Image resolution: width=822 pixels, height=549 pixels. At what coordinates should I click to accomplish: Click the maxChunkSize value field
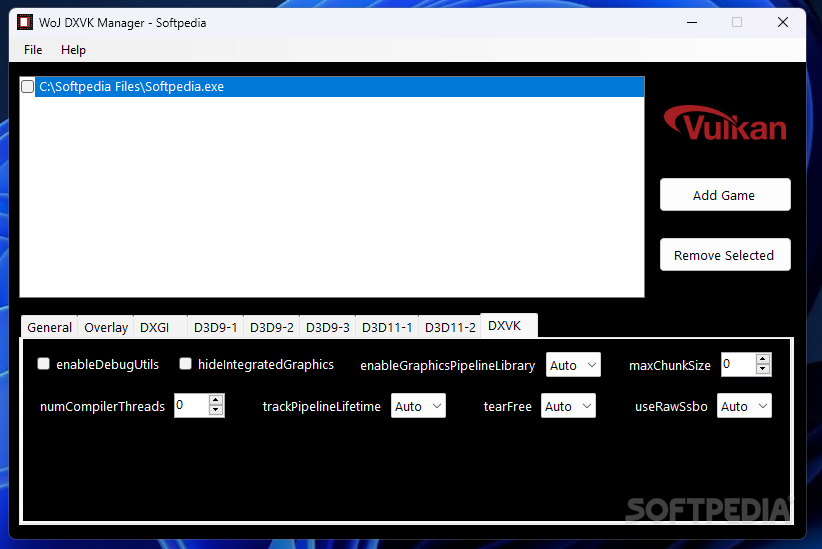coord(738,364)
